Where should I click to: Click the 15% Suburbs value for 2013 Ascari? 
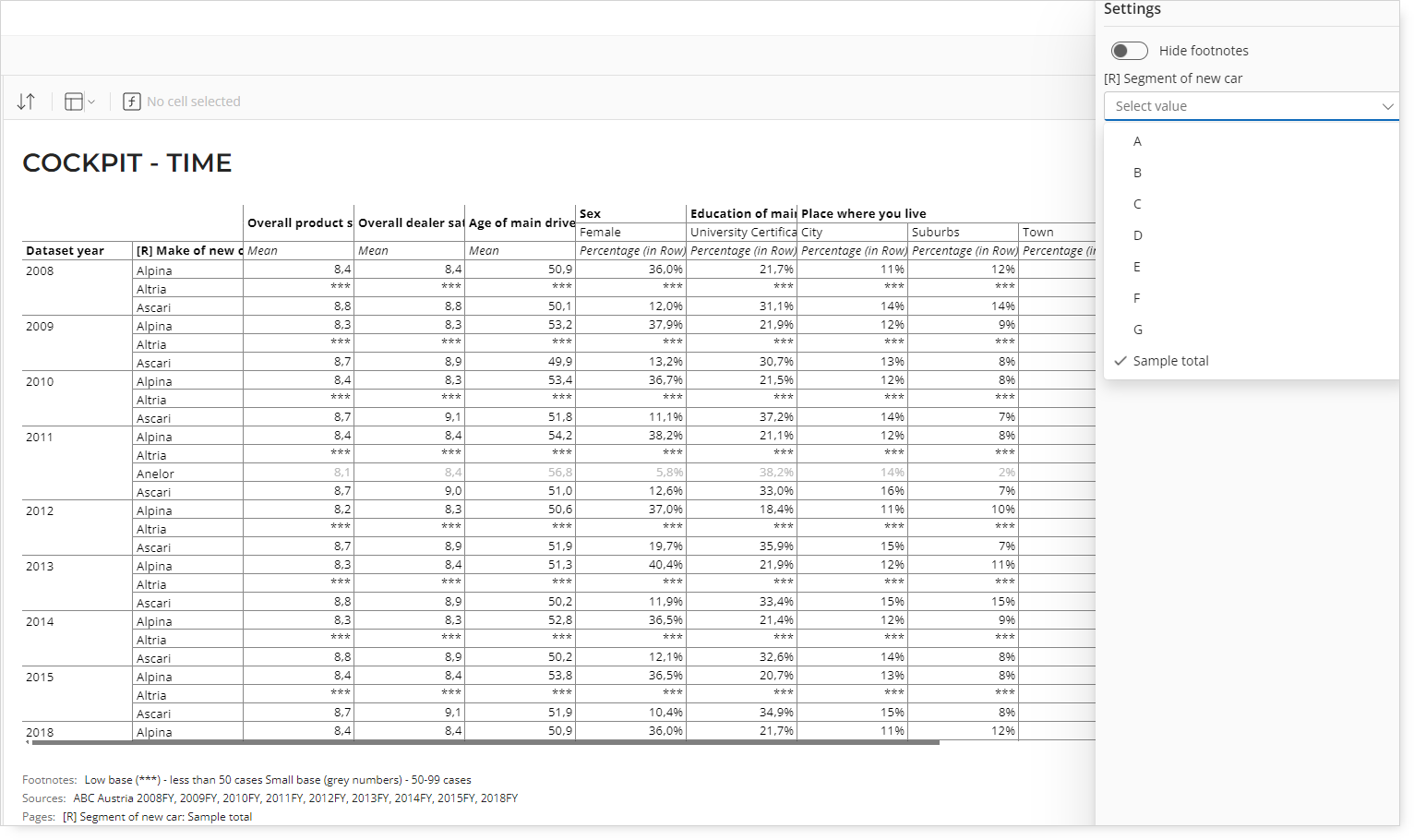[1003, 602]
